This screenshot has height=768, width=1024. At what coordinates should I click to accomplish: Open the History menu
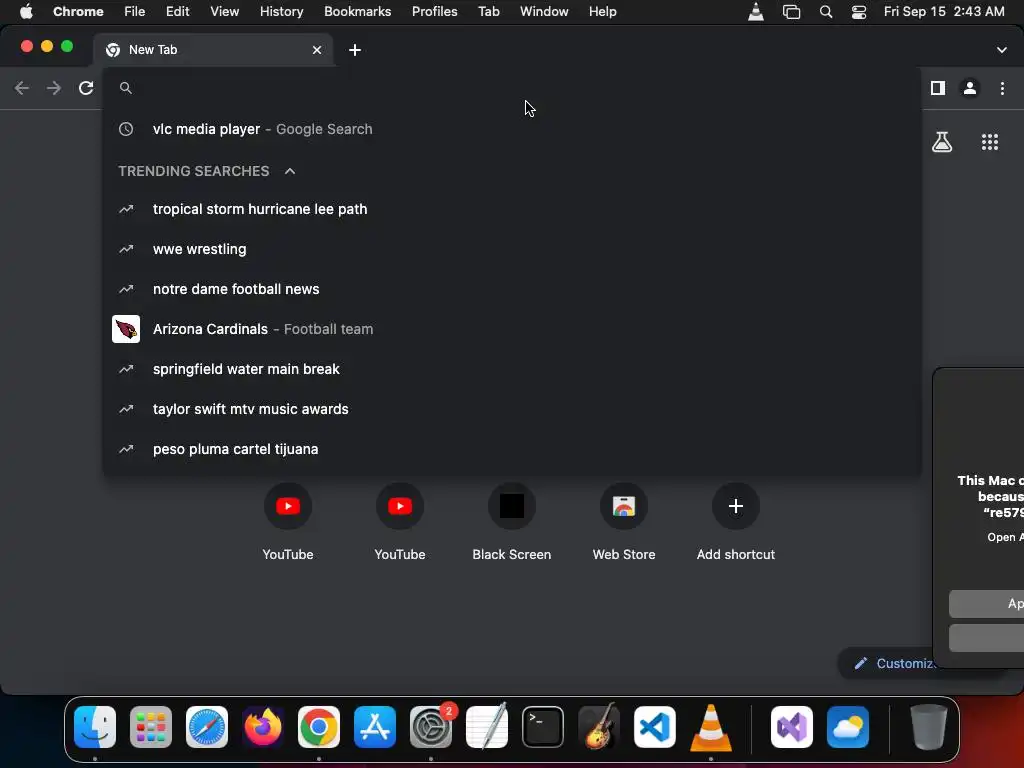coord(281,11)
